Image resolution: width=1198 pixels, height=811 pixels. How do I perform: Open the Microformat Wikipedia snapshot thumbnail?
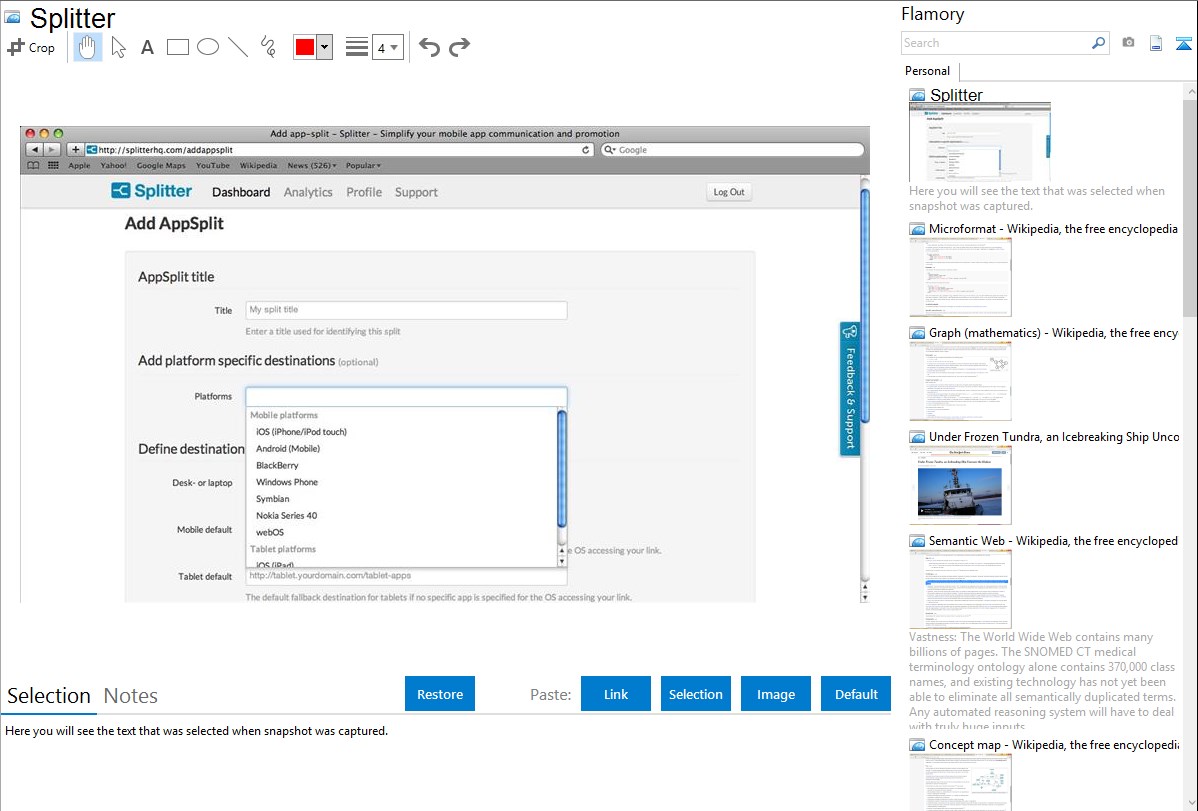960,277
